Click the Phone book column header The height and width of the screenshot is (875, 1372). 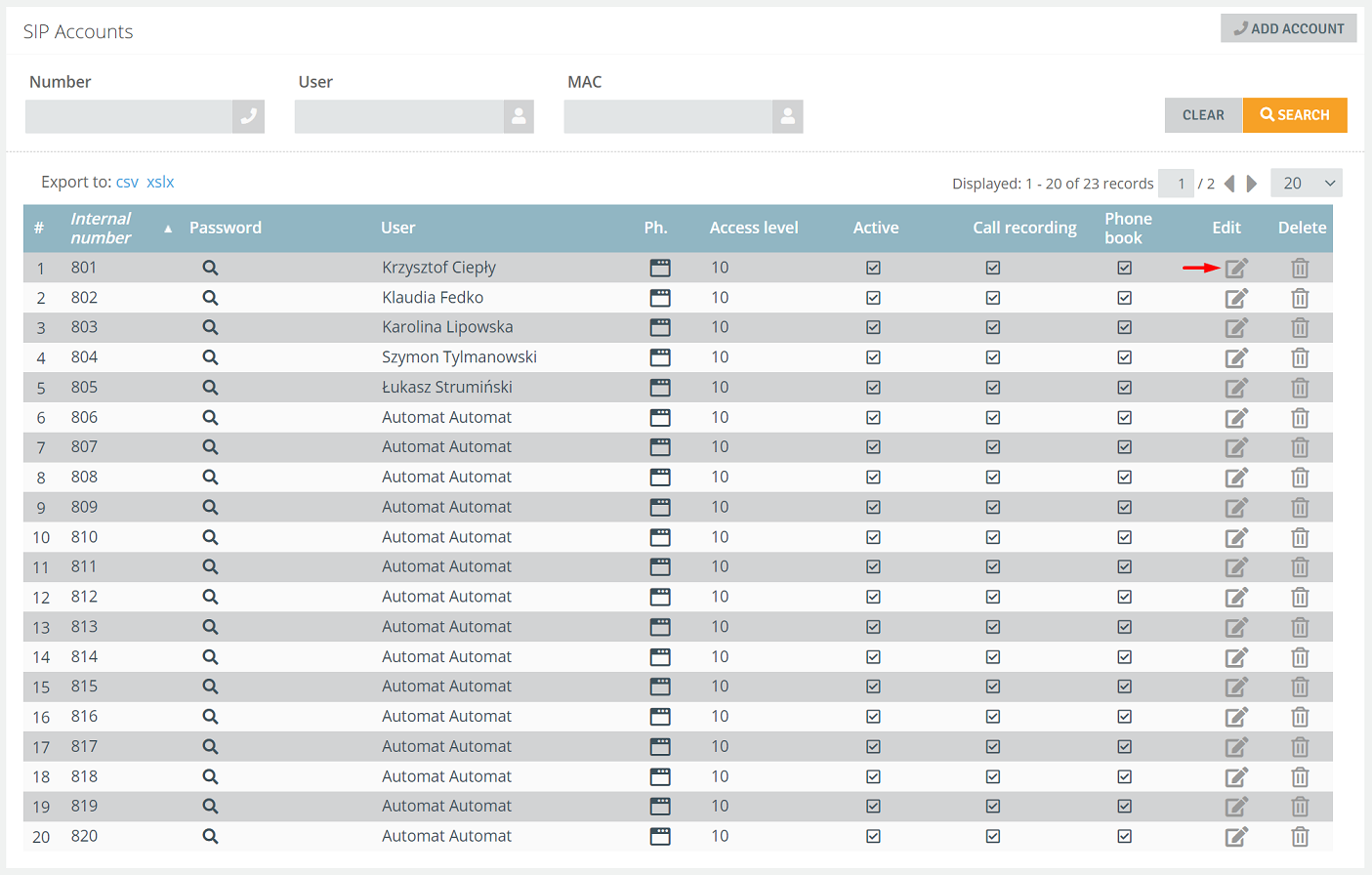[1128, 228]
